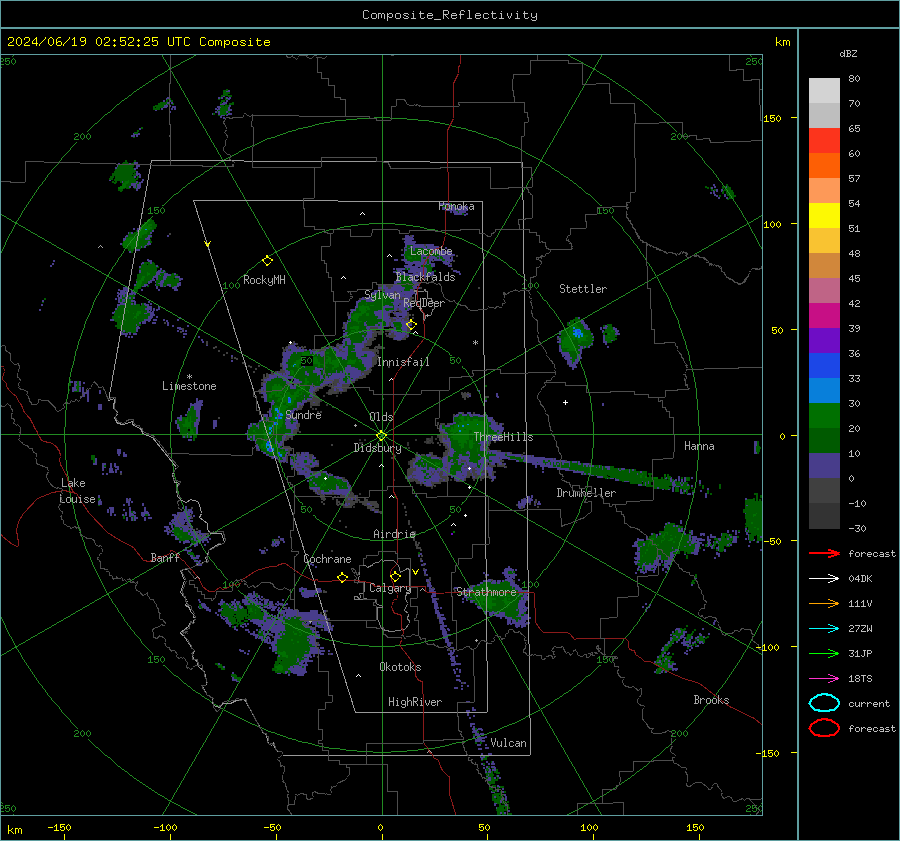Pick the dark gray swatch between -10 and -30 dBZ

click(x=824, y=516)
